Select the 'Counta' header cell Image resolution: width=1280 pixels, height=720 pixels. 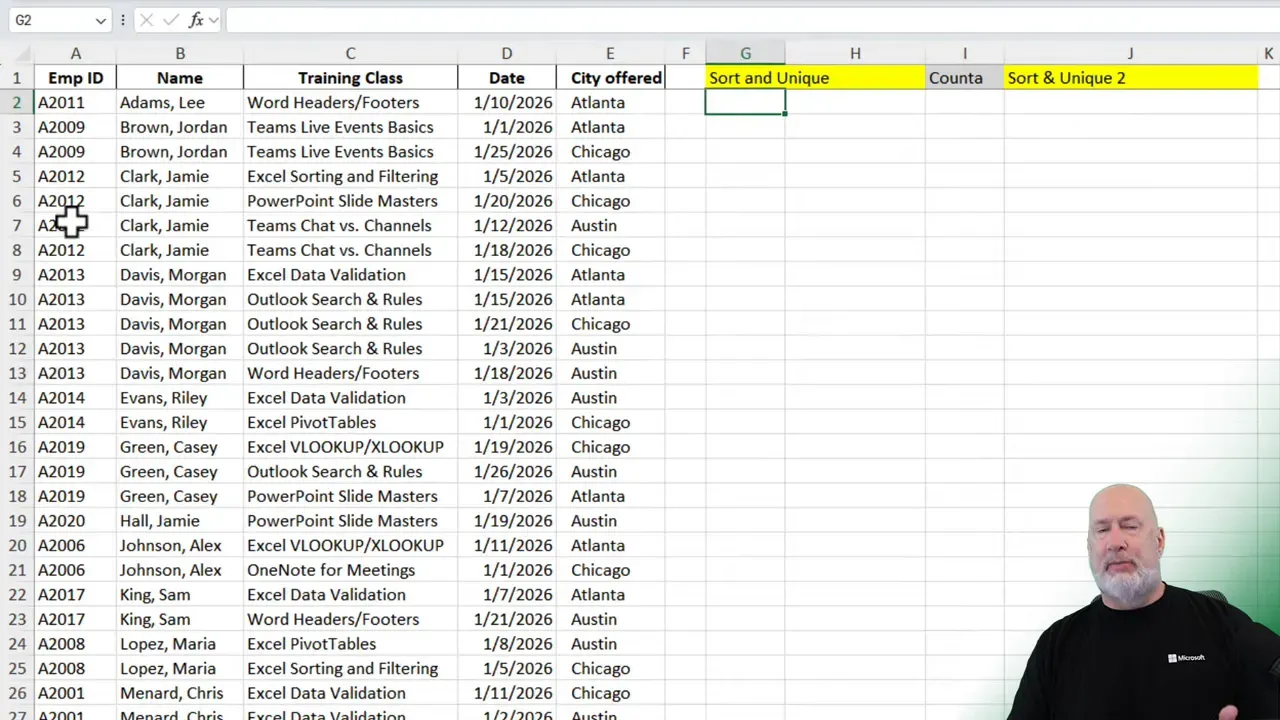[955, 77]
